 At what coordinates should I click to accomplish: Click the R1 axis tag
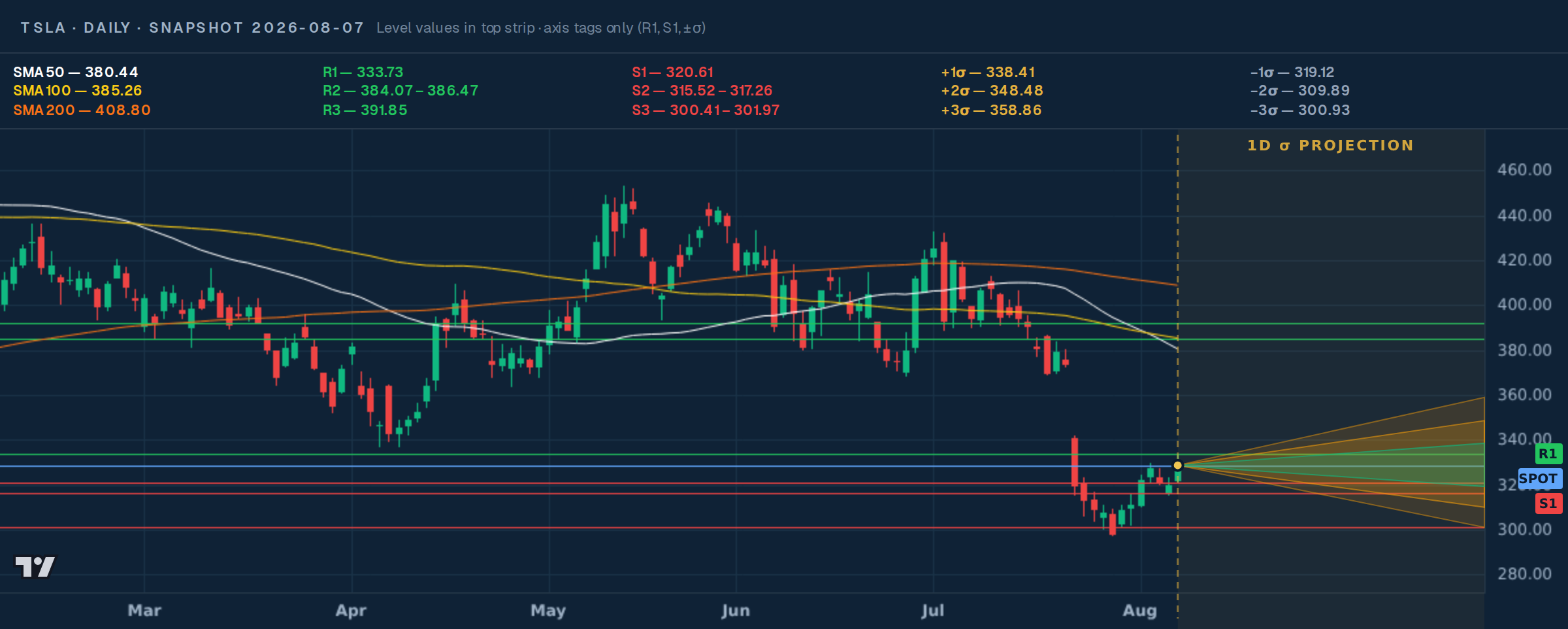point(1548,454)
